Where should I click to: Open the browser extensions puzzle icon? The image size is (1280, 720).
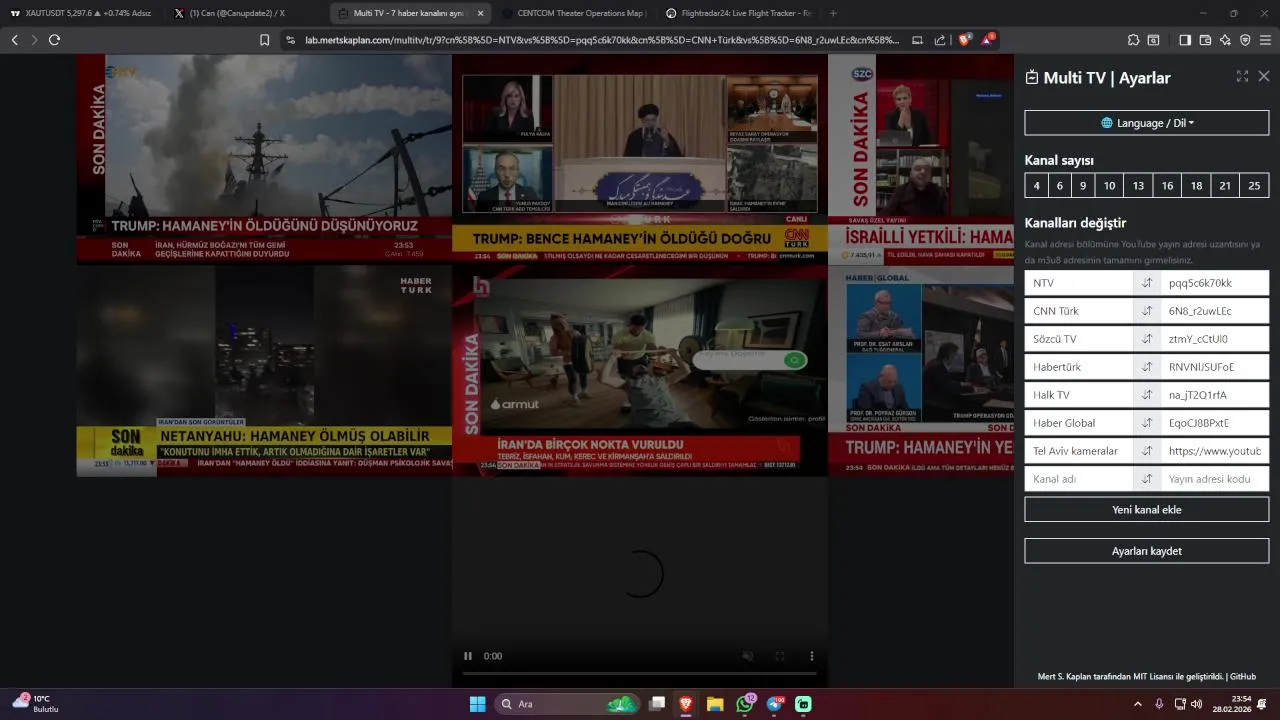tap(1133, 40)
